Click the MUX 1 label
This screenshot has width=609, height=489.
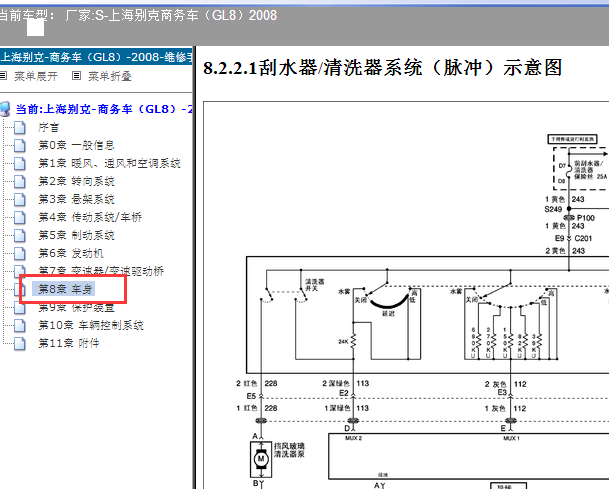pos(511,438)
